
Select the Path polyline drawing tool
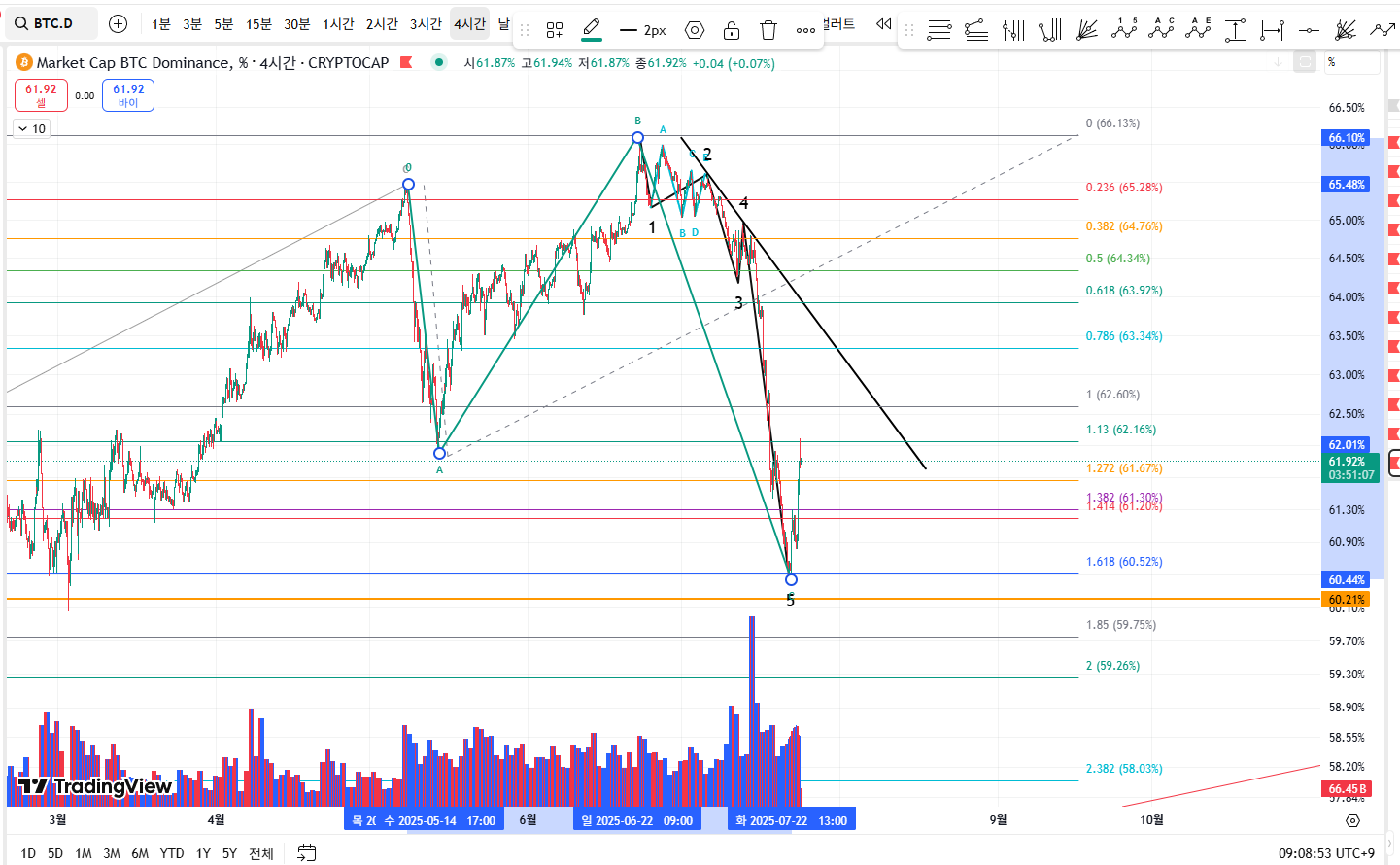tap(1382, 30)
